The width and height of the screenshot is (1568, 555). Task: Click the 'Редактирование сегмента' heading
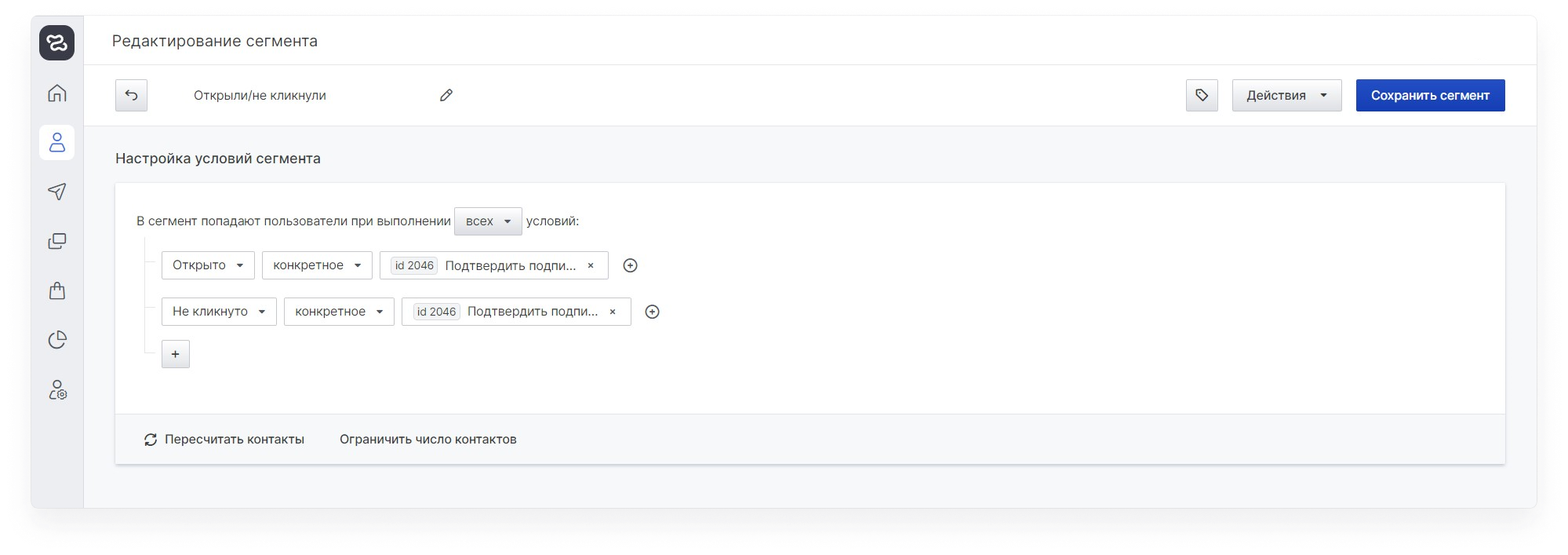point(215,41)
